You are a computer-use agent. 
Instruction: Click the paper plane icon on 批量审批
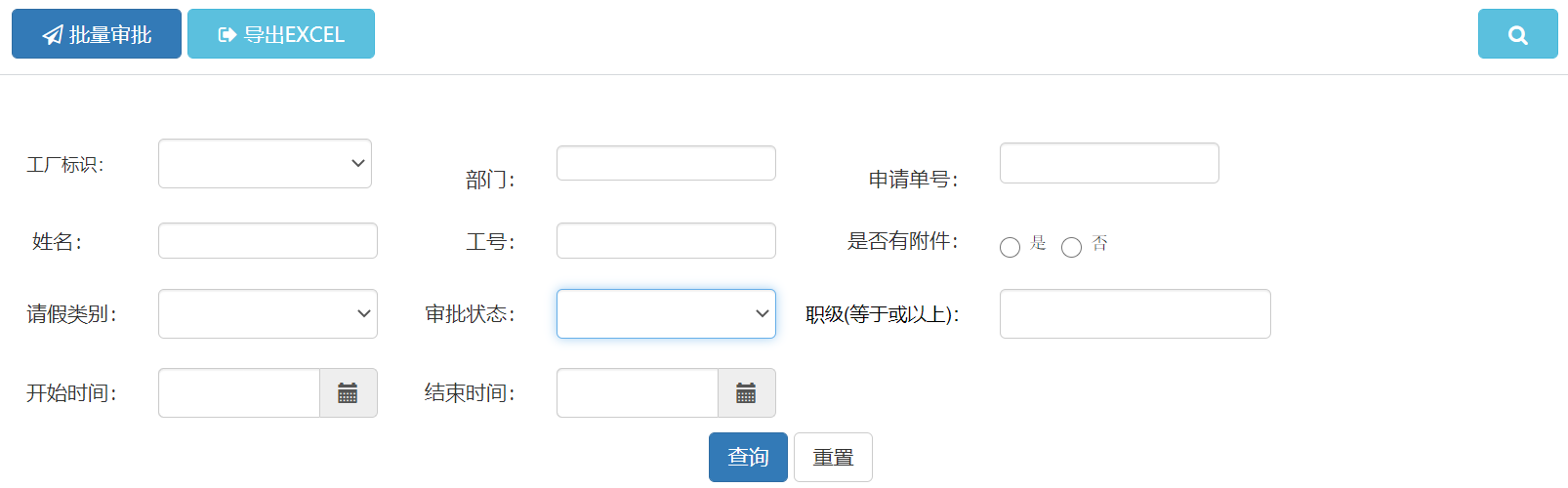click(x=53, y=35)
